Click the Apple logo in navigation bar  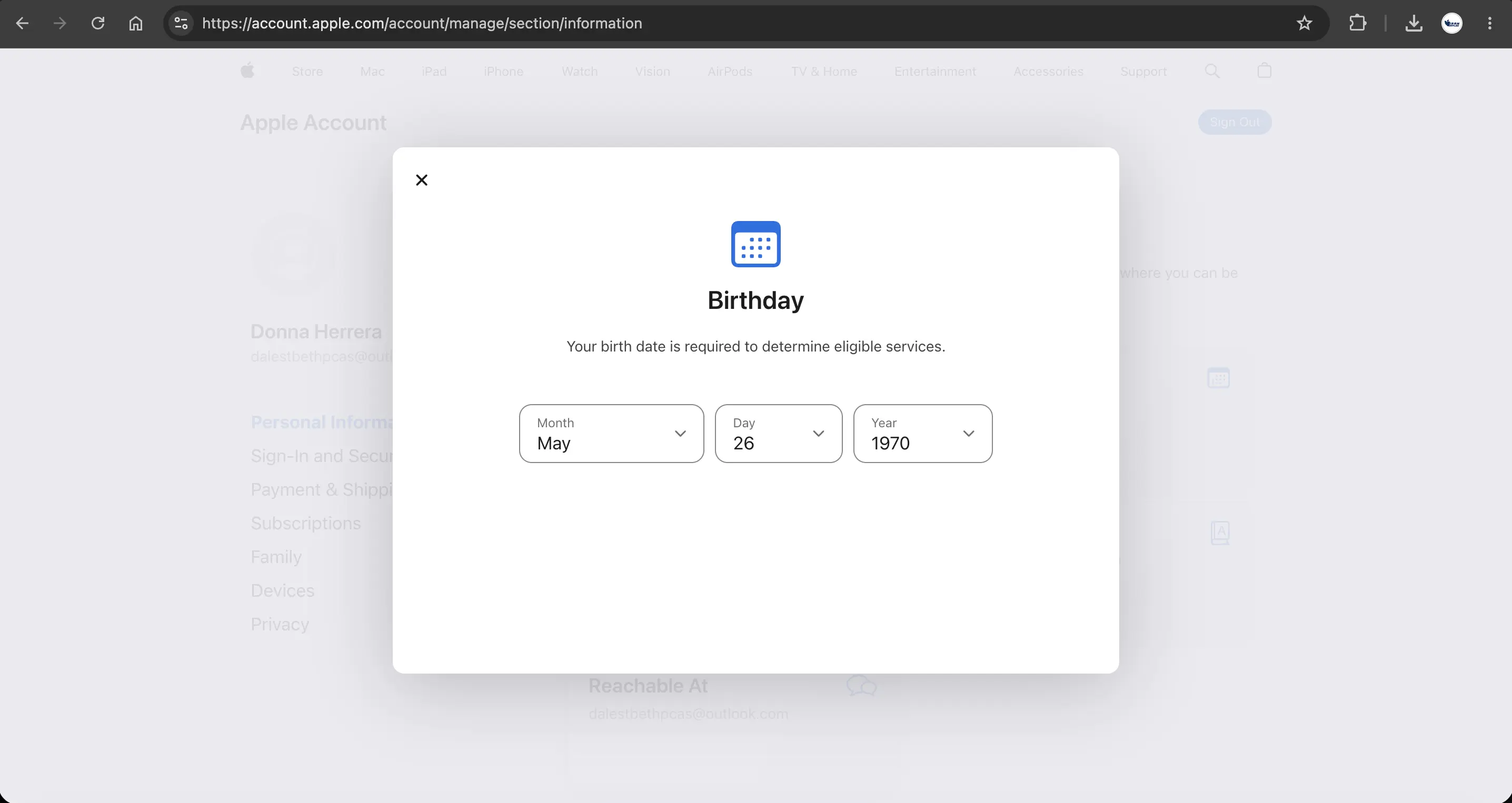[247, 71]
